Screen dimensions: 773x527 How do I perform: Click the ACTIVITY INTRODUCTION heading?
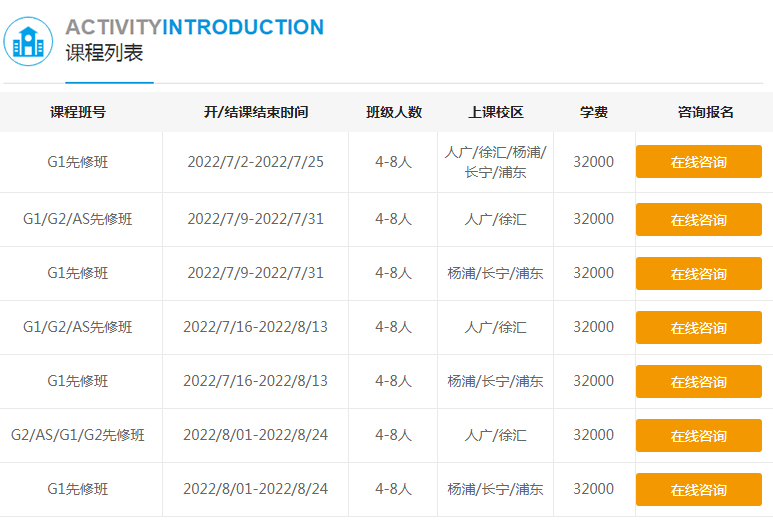194,27
